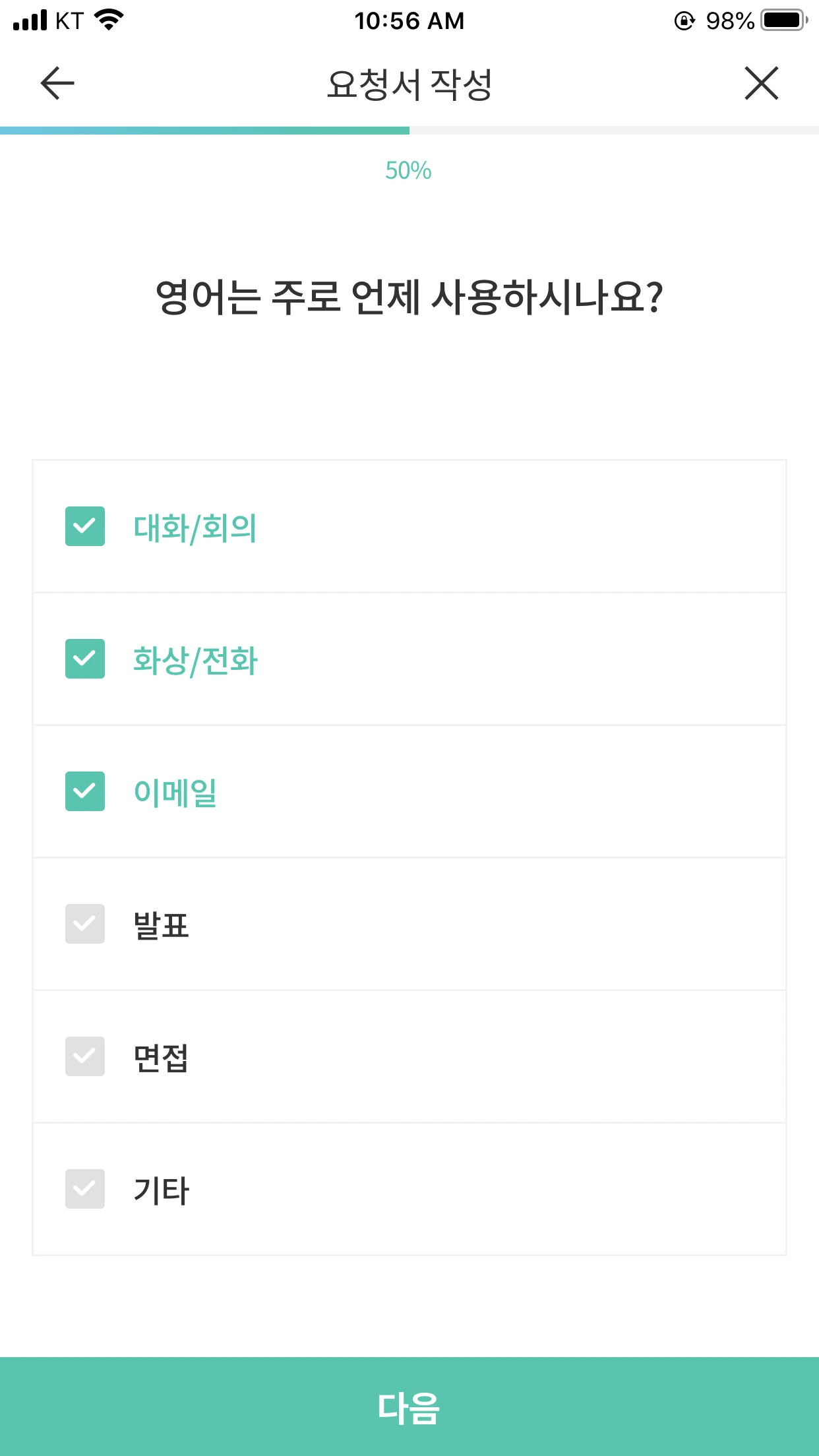This screenshot has width=819, height=1456.
Task: Tap the 50% progress label
Action: tap(409, 171)
